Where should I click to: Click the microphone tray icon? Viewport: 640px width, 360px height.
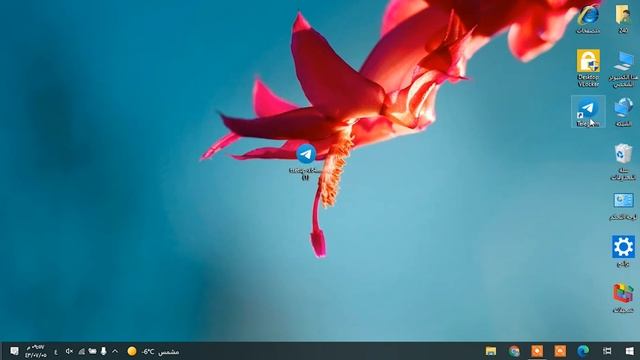pos(104,351)
